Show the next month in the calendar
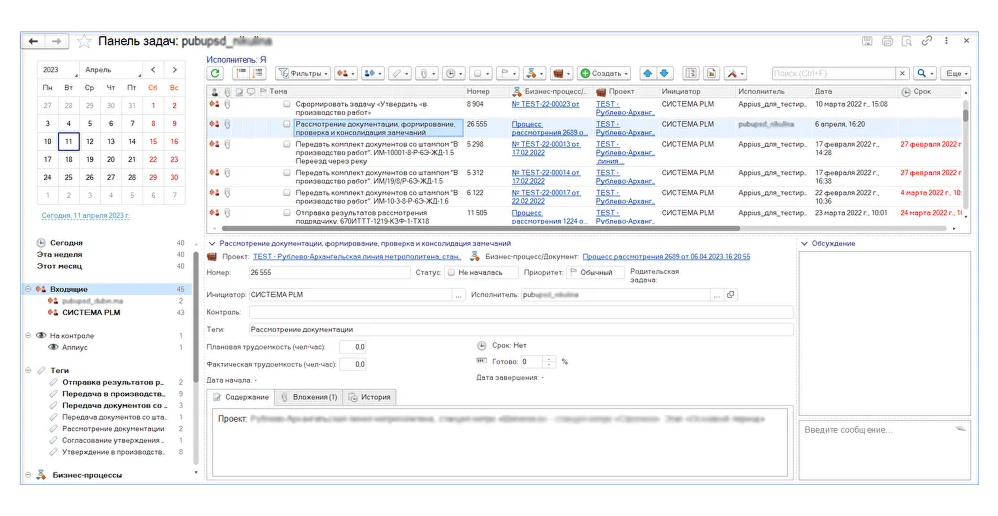This screenshot has width=998, height=516. coord(174,70)
